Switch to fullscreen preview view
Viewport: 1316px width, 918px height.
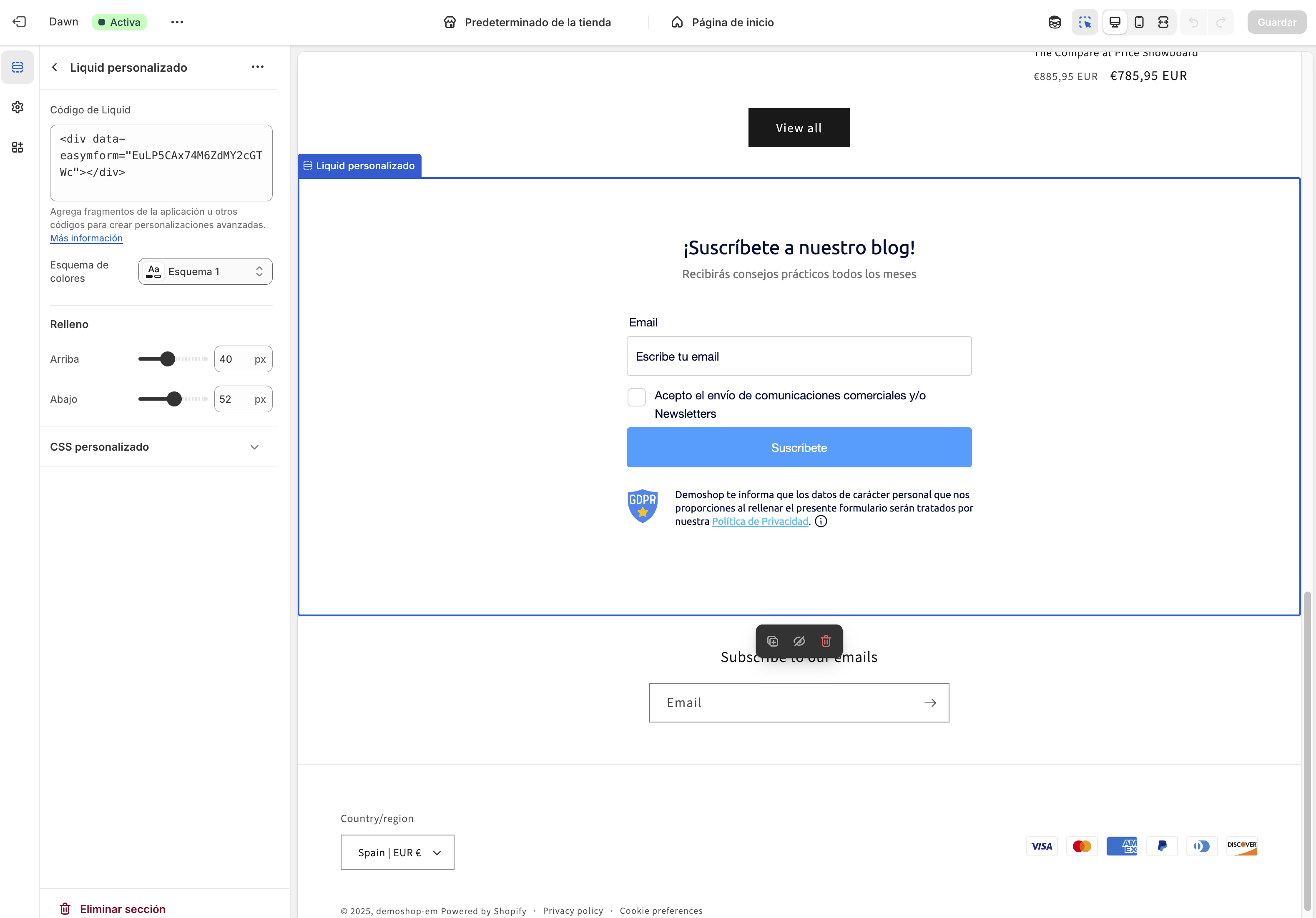pos(1163,22)
